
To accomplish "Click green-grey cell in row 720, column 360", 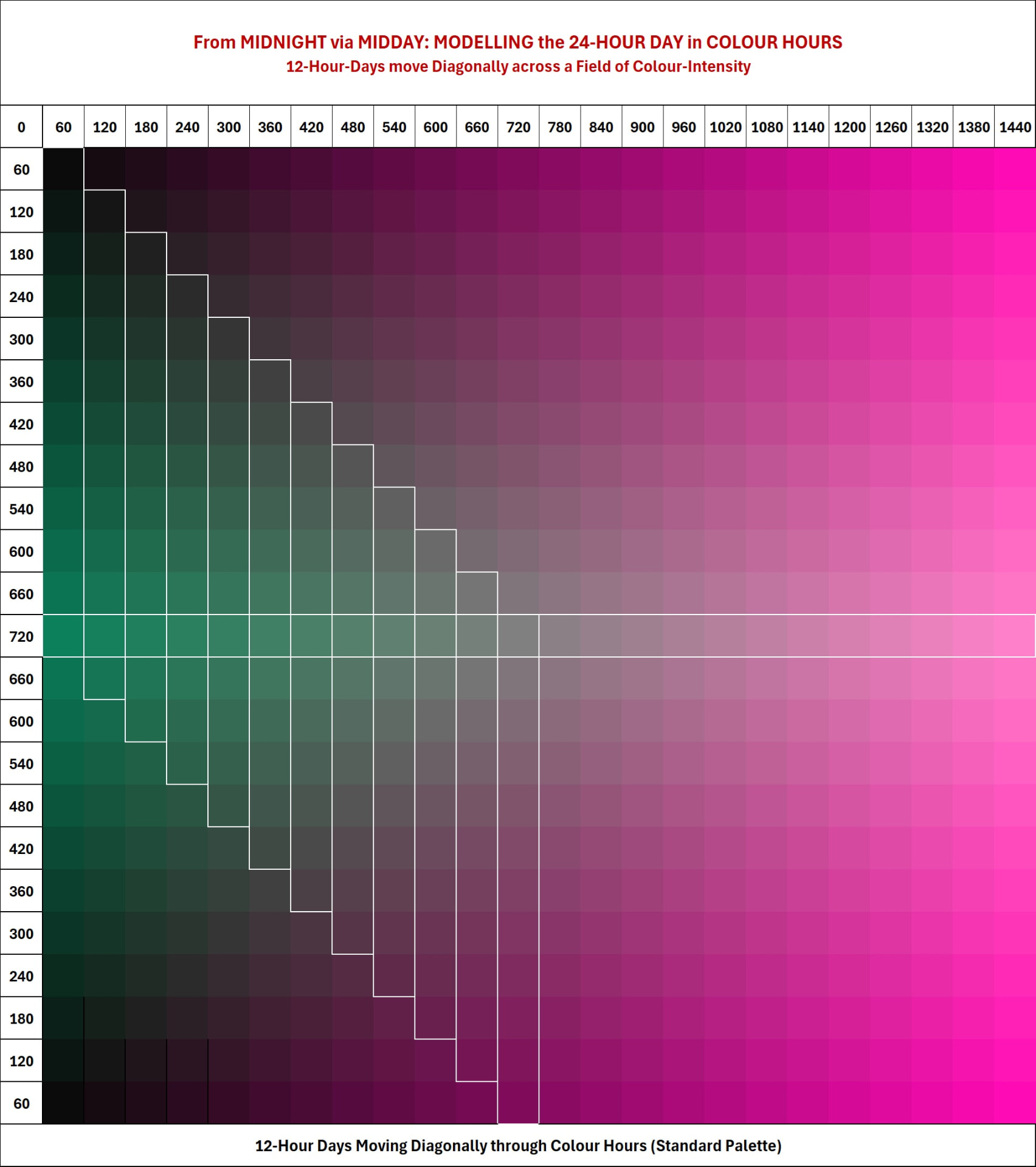I will [270, 636].
